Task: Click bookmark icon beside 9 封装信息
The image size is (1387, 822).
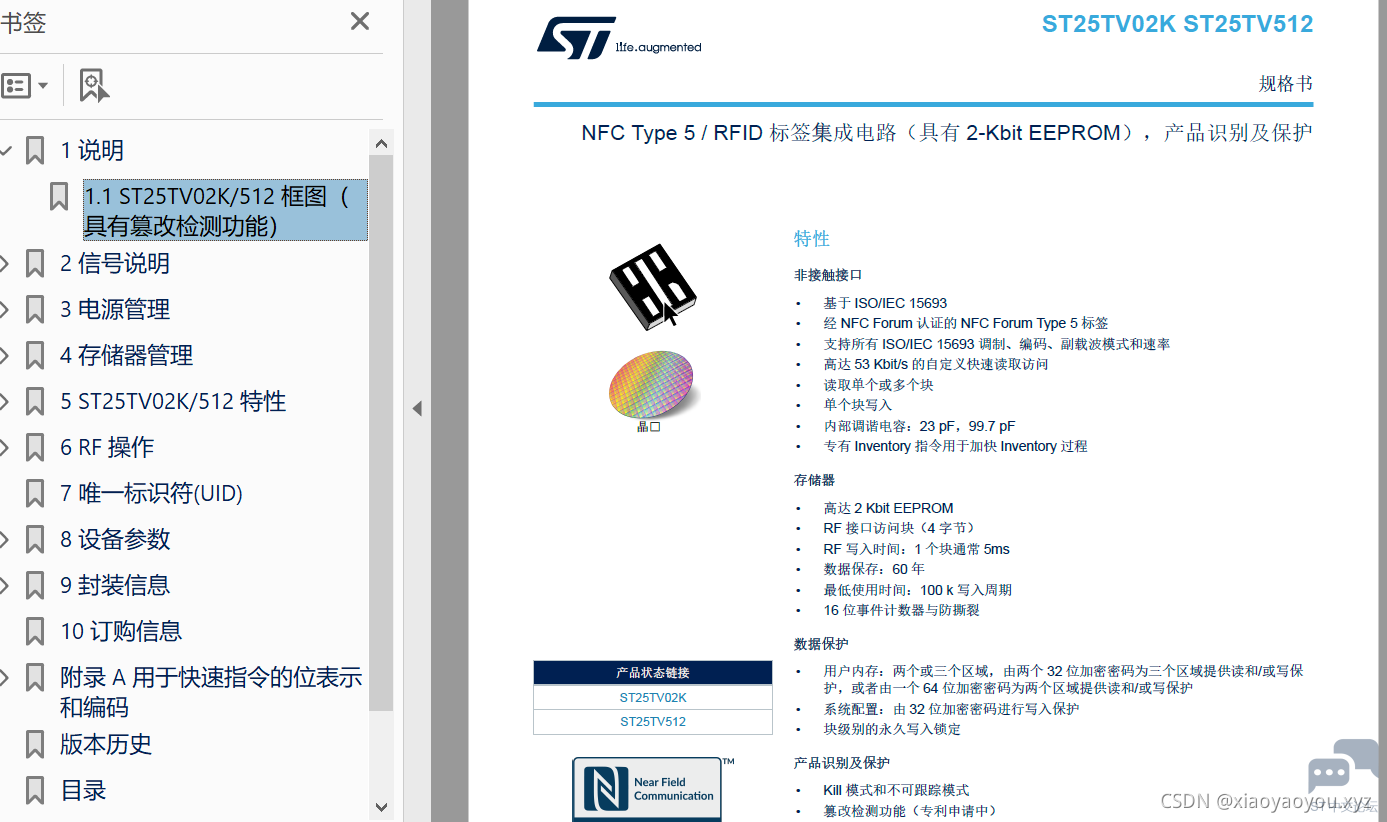Action: click(35, 586)
